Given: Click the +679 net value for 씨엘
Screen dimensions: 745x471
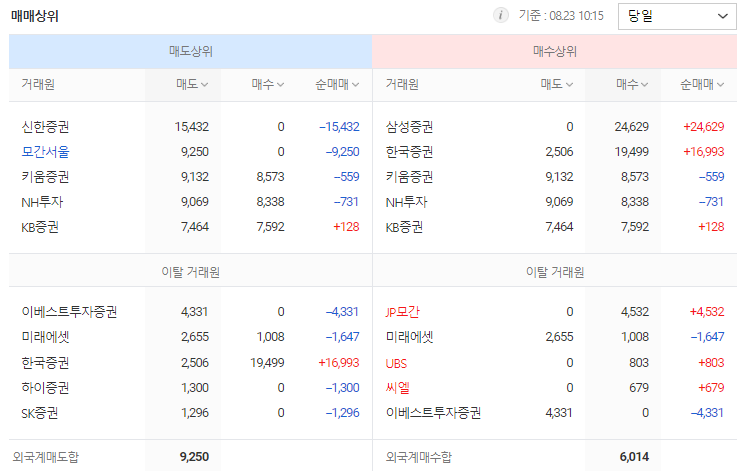Looking at the screenshot, I should click(711, 388).
